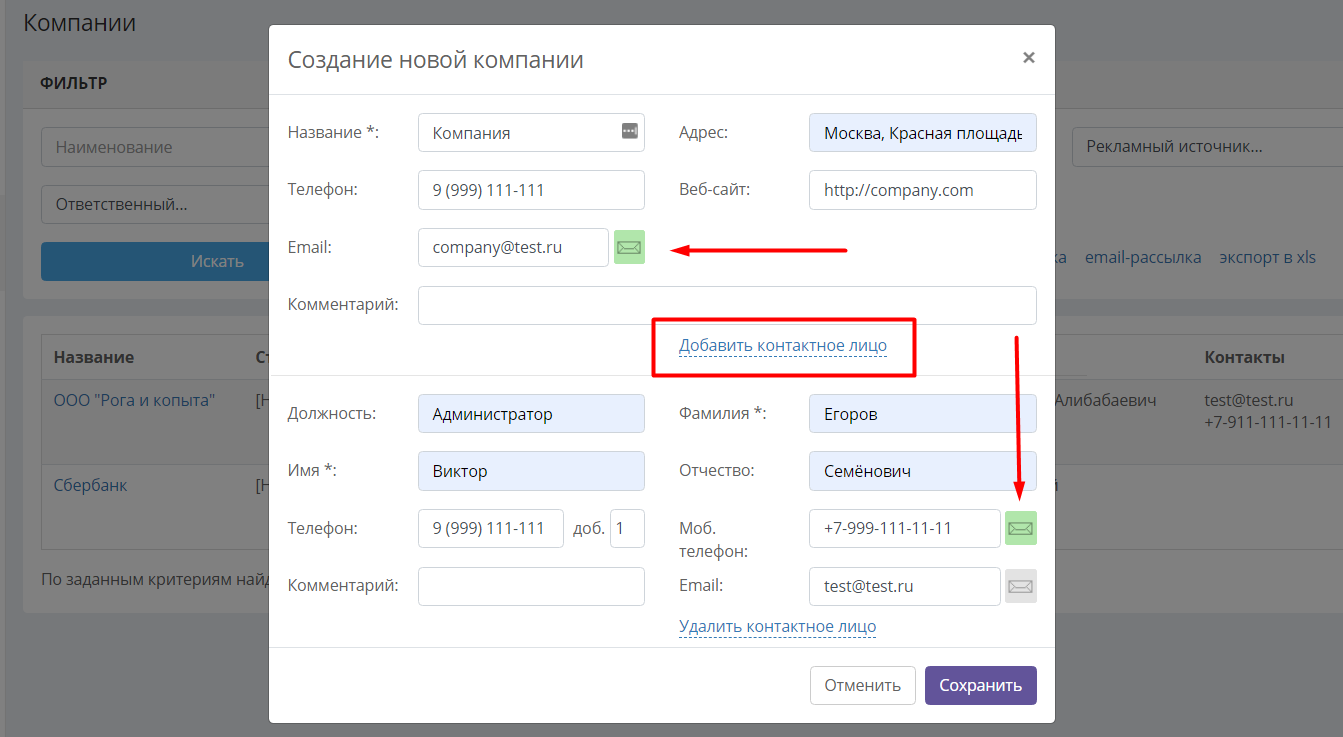Viewport: 1343px width, 737px height.
Task: Click the gray envelope icon beside contact email
Action: coord(1021,586)
